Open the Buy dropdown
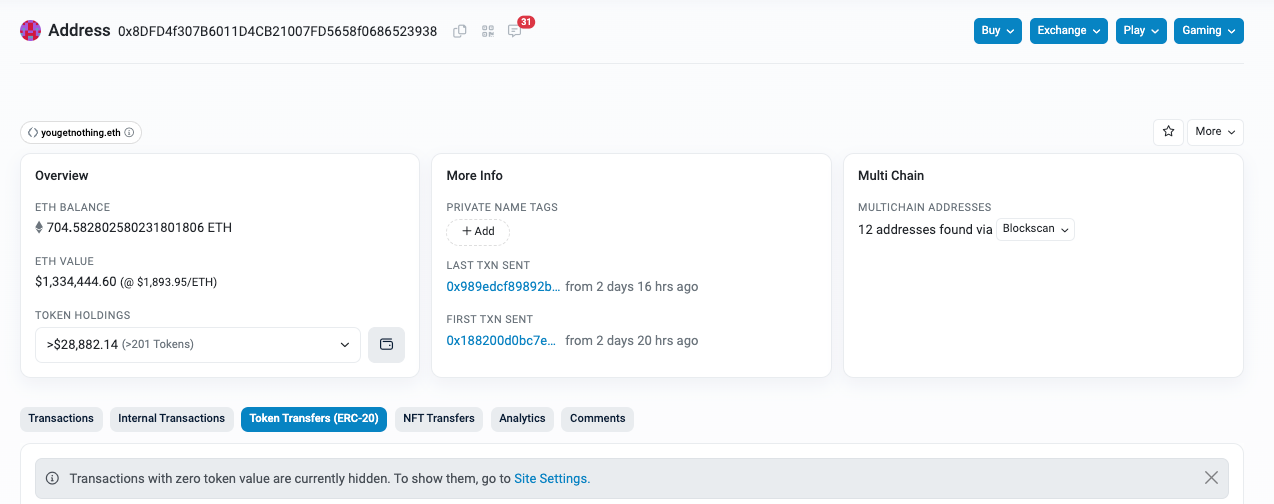The width and height of the screenshot is (1274, 504). point(998,31)
